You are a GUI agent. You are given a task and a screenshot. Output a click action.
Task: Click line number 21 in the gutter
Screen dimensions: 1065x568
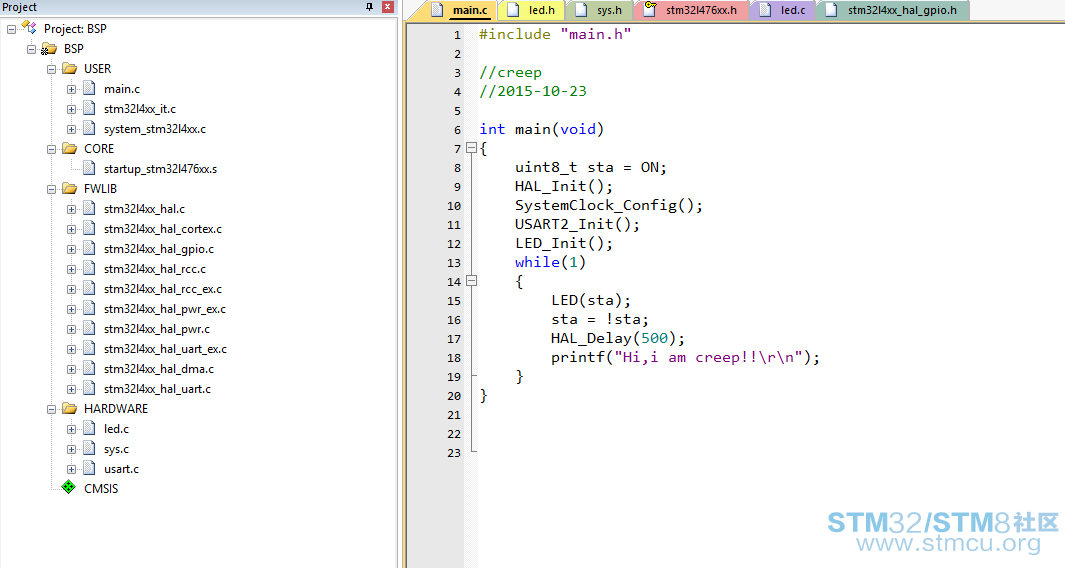pos(454,414)
